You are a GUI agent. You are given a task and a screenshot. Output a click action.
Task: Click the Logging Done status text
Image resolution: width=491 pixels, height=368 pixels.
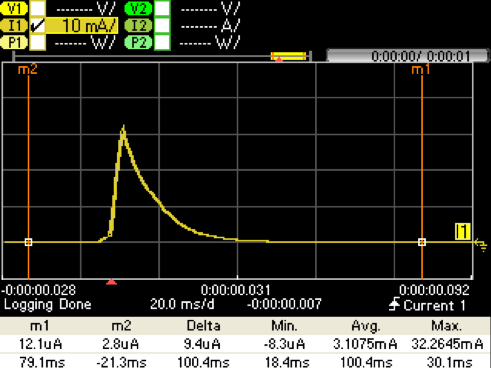[x=48, y=304]
